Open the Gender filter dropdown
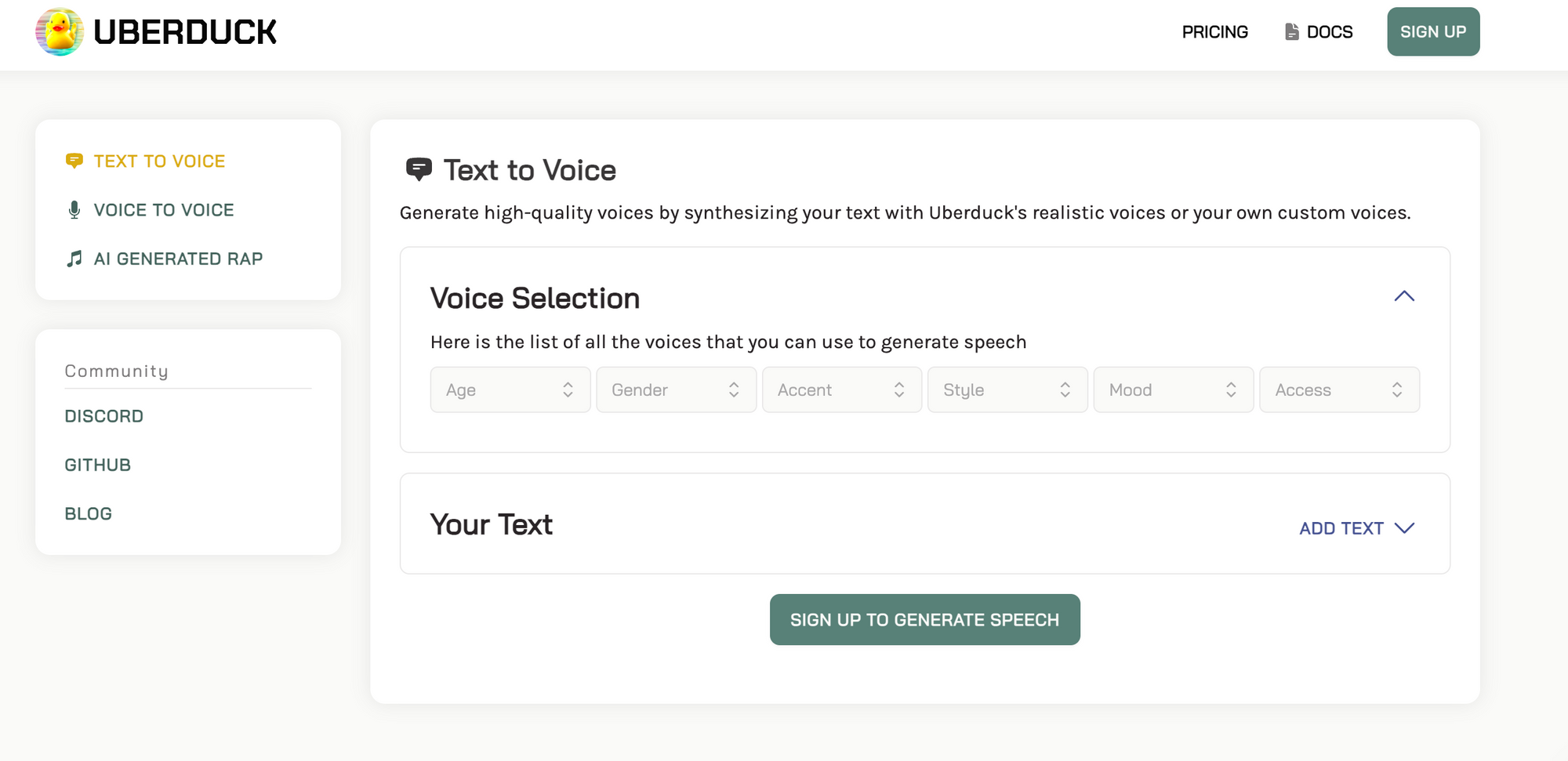1568x761 pixels. 676,390
